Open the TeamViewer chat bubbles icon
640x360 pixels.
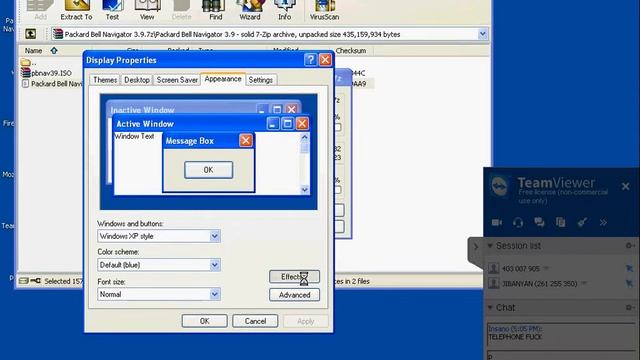tap(539, 222)
